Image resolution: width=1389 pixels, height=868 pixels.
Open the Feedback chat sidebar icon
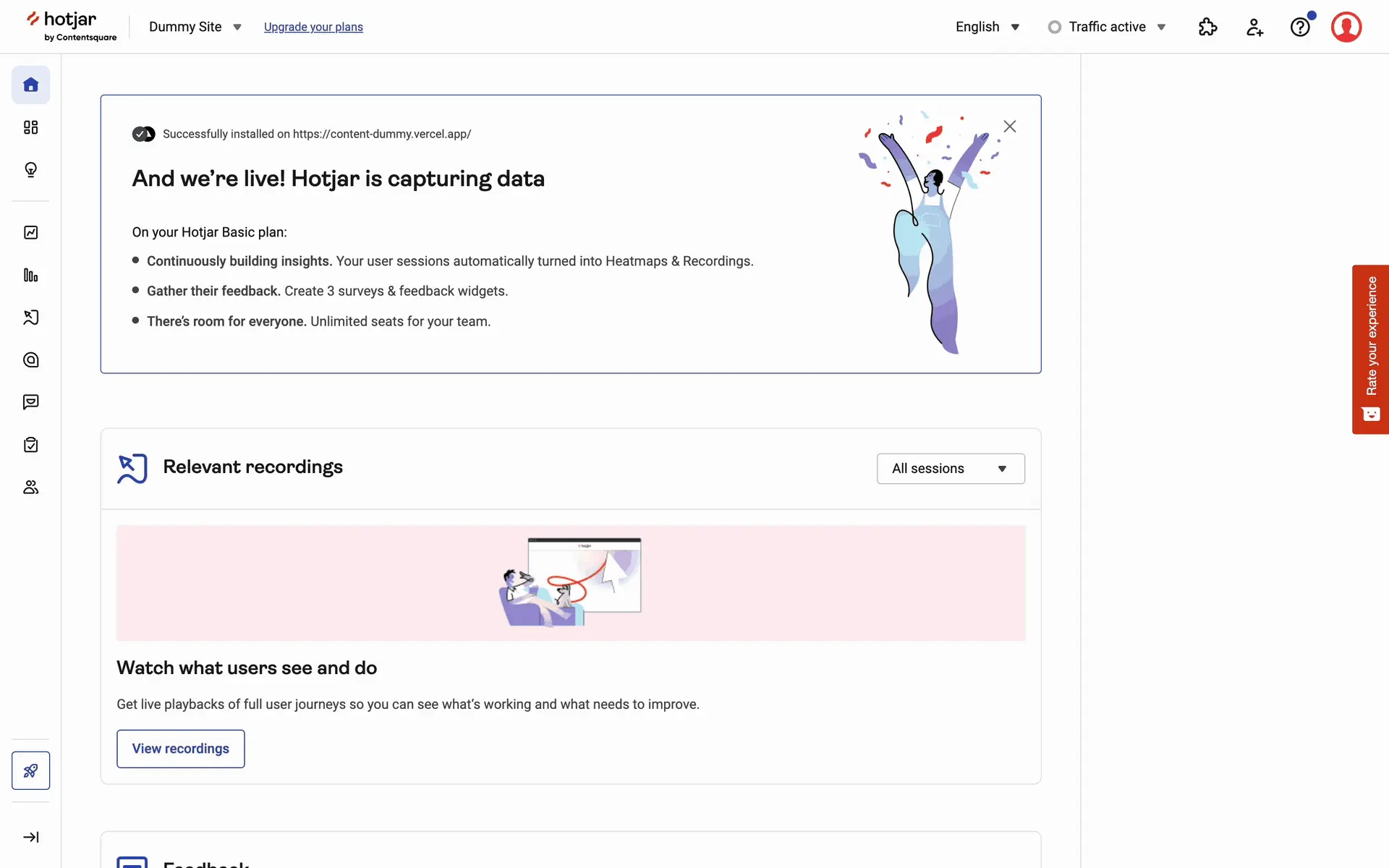[30, 402]
